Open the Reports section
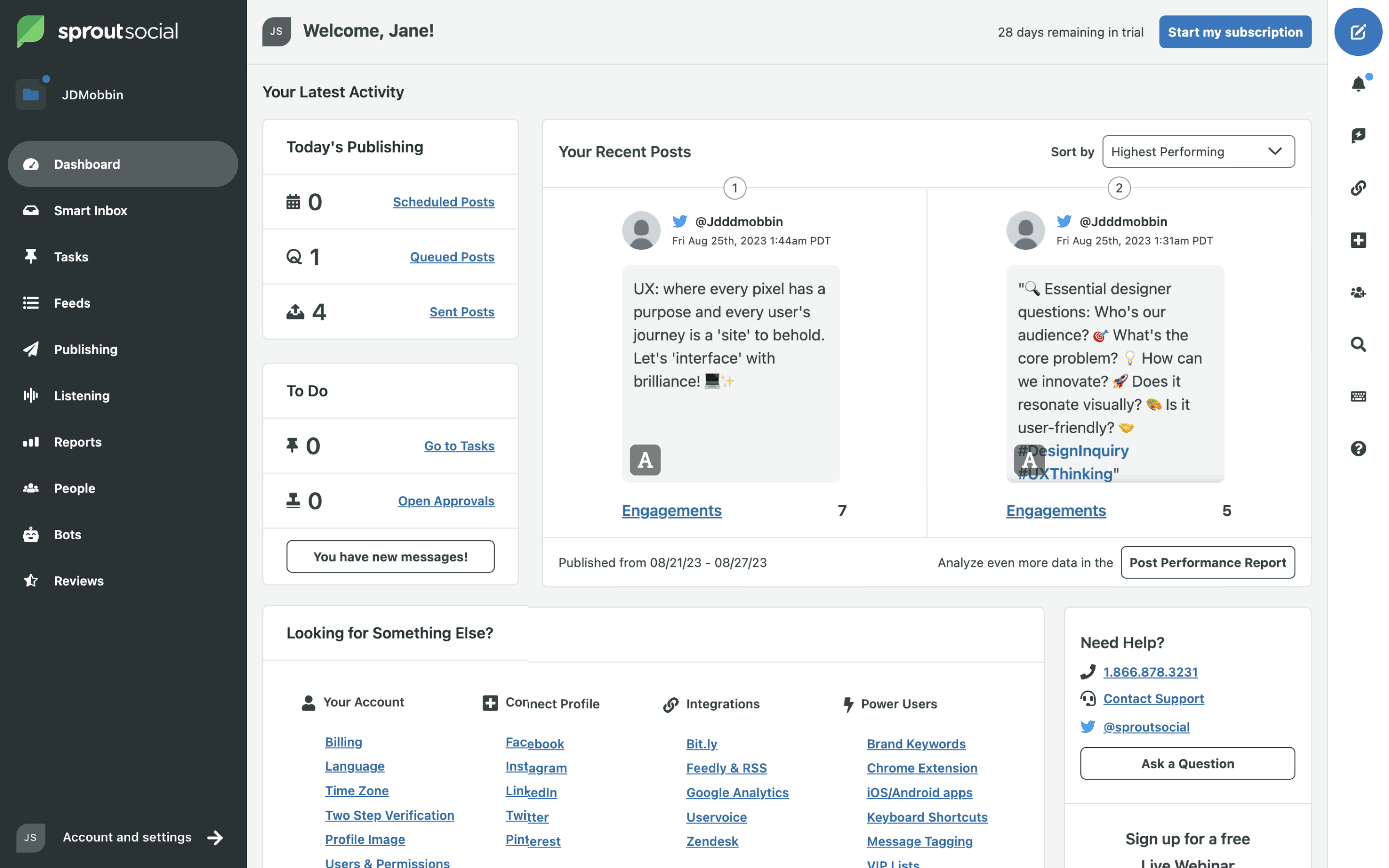Image resolution: width=1389 pixels, height=868 pixels. [77, 441]
